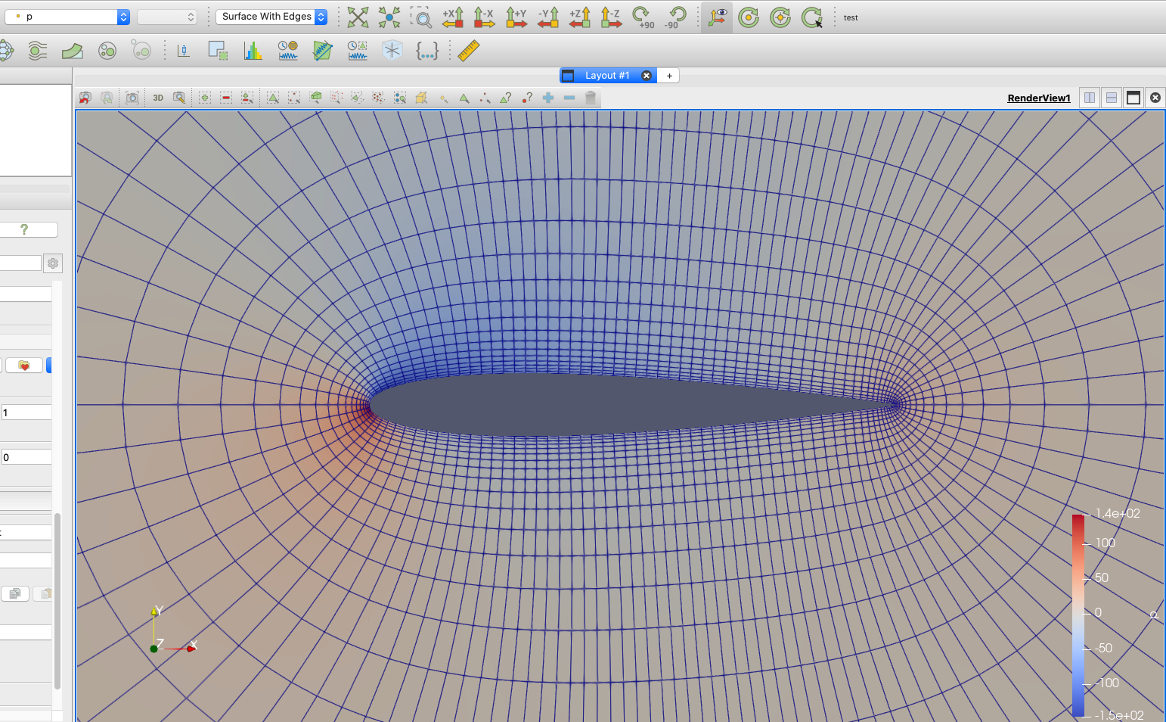1166x722 pixels.
Task: Click the Pick Center of rotation icon
Action: pos(812,16)
